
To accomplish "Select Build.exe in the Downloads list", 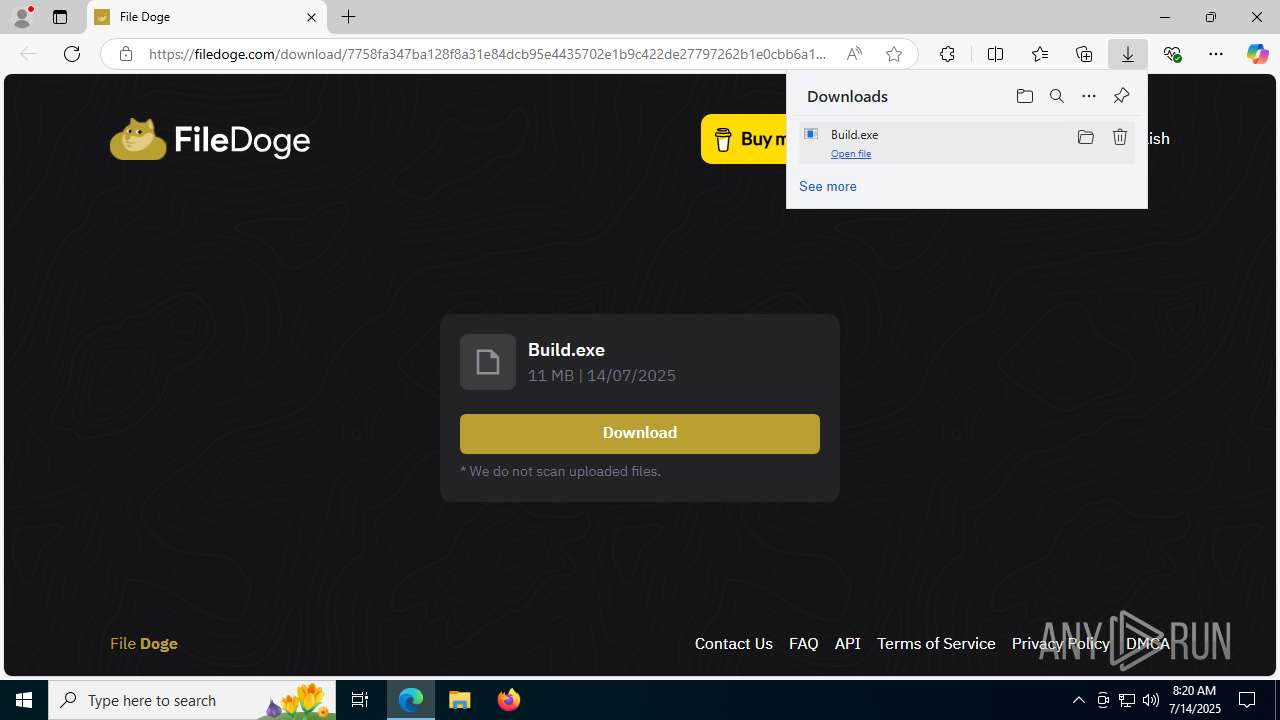I will tap(966, 142).
